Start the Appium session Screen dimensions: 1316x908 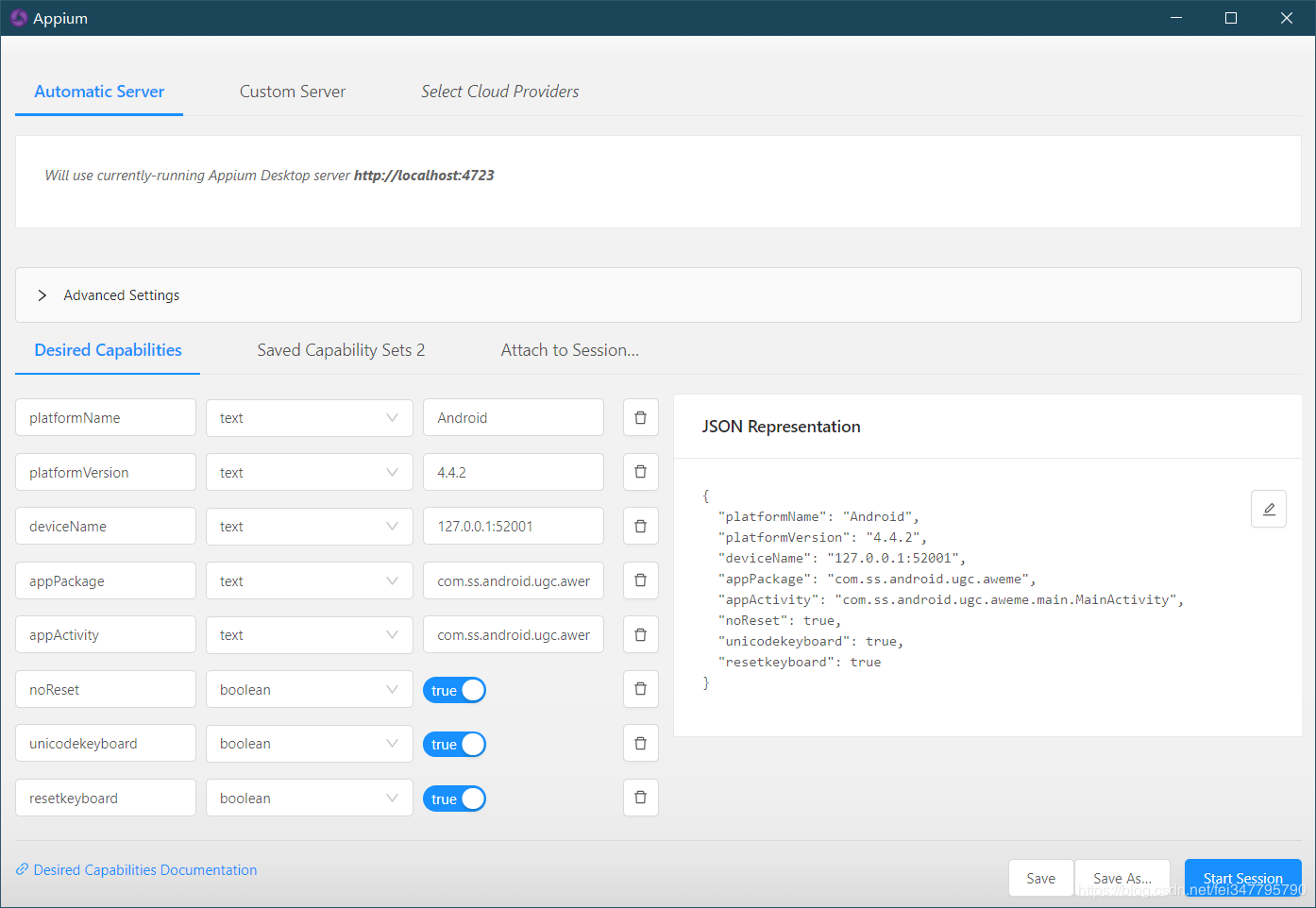(x=1243, y=878)
